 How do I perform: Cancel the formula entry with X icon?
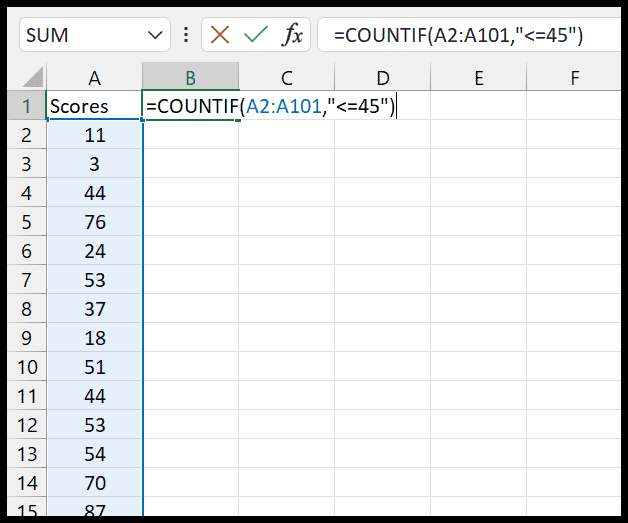(x=220, y=35)
